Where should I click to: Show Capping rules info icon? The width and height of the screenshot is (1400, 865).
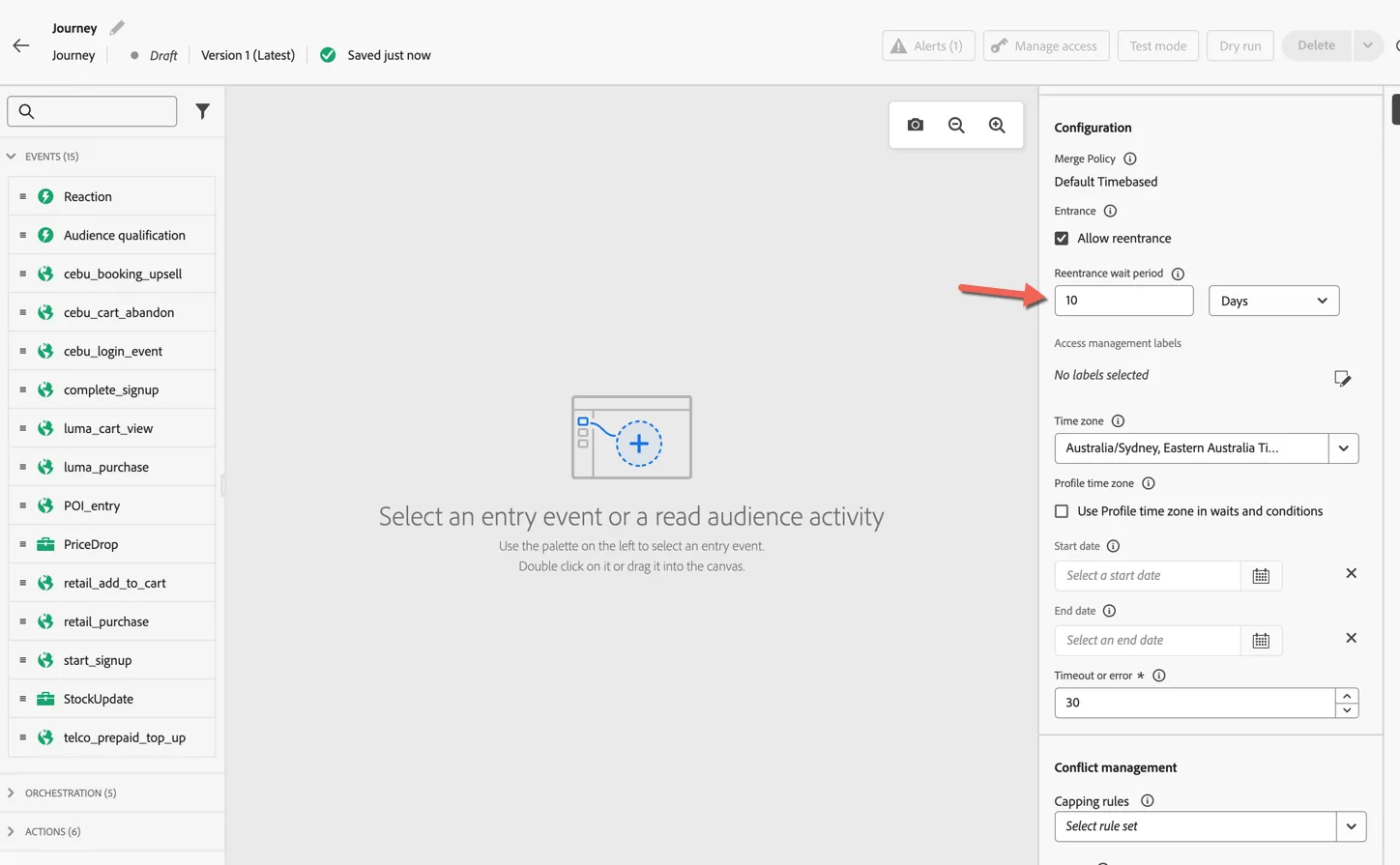(1148, 801)
